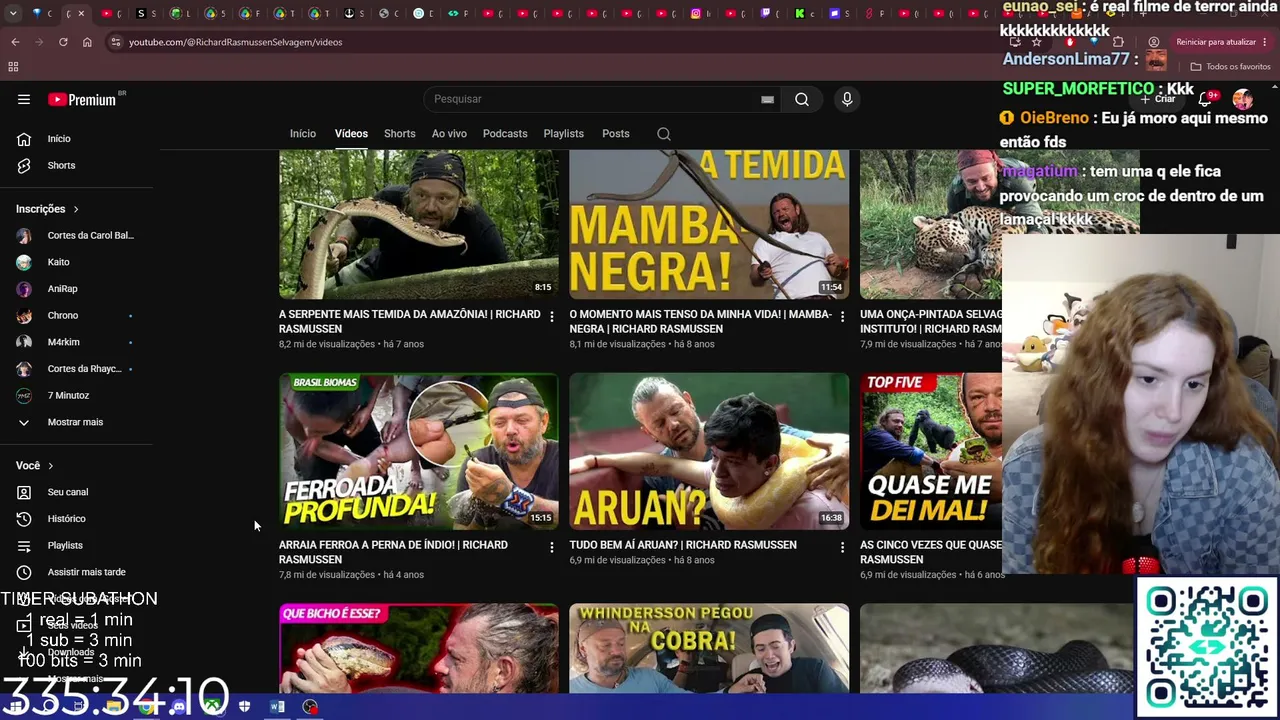Screen dimensions: 1280x720
Task: Open the tab search dropdown arrow
Action: (14, 13)
